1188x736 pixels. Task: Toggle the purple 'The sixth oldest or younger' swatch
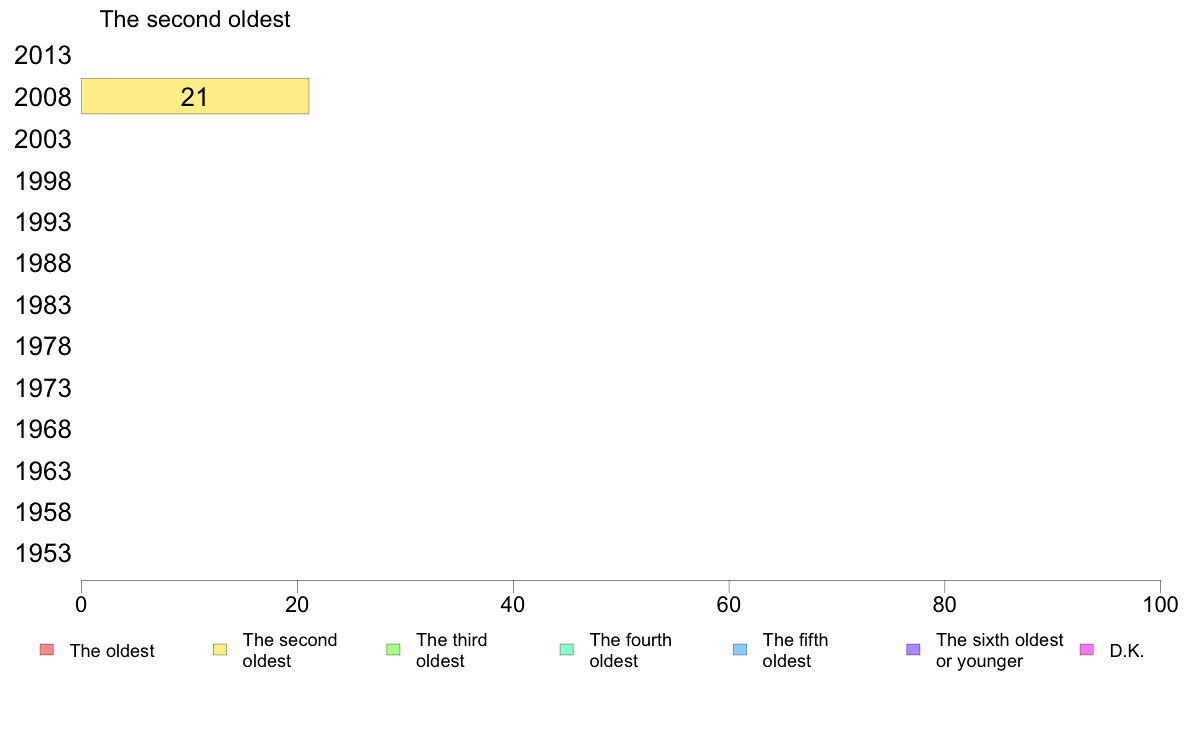click(913, 650)
